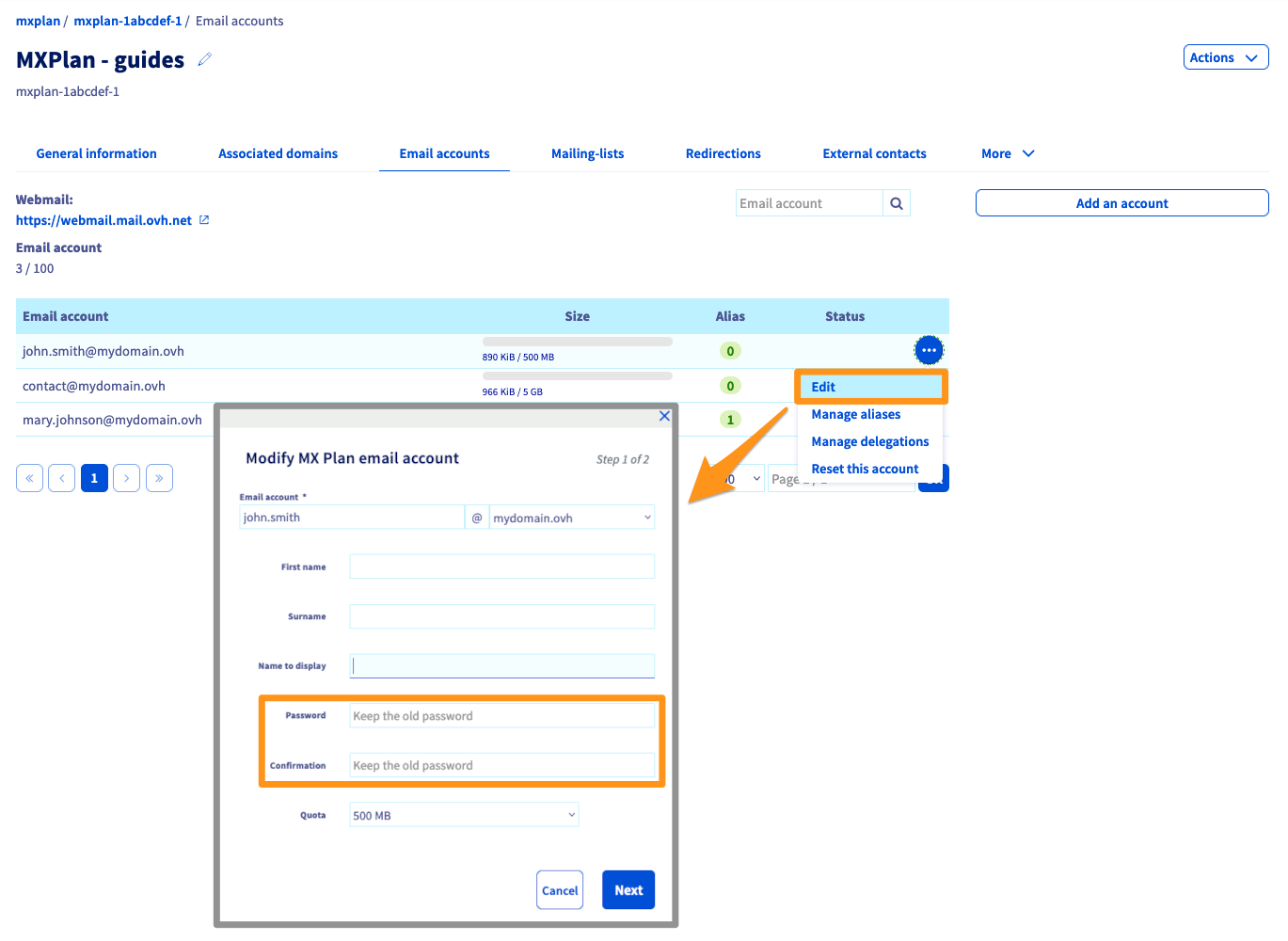Click the Add an account button
Screen dimensions: 1288x941
tap(1121, 203)
